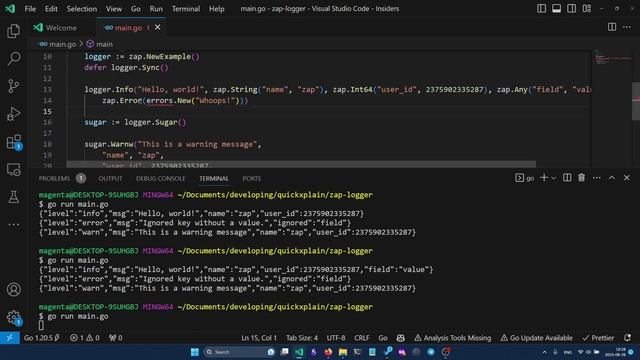
Task: Open the Windows Start button
Action: (195, 352)
